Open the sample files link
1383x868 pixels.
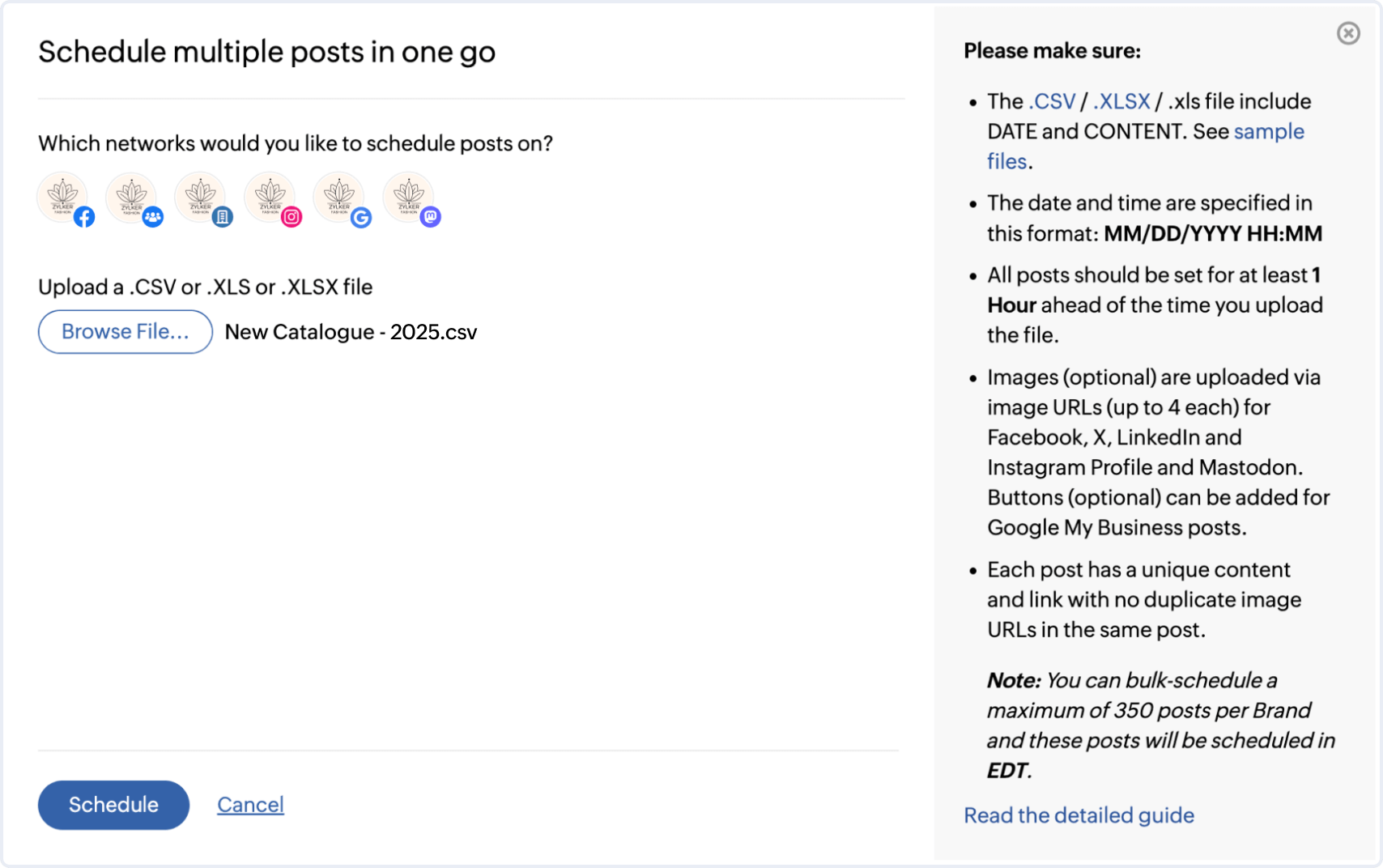(1268, 132)
